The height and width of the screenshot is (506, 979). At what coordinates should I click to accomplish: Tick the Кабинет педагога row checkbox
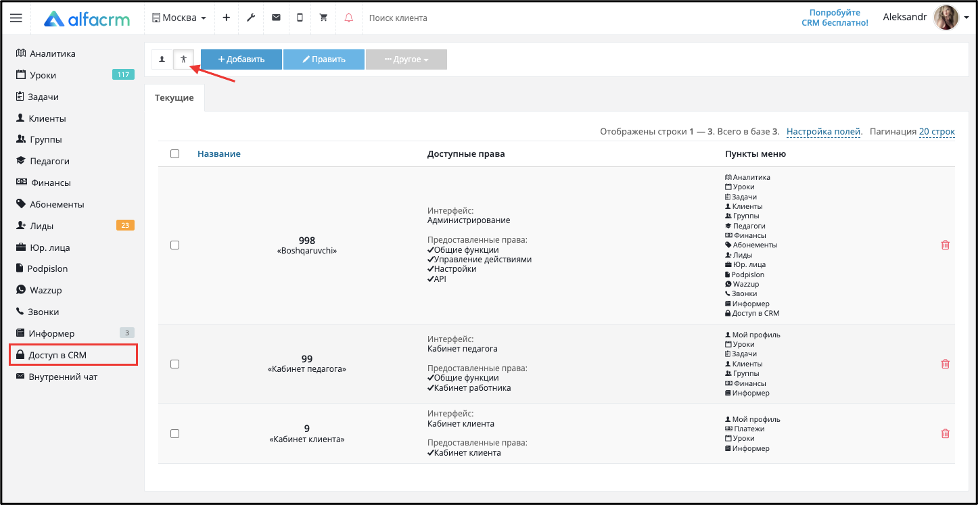coord(175,364)
